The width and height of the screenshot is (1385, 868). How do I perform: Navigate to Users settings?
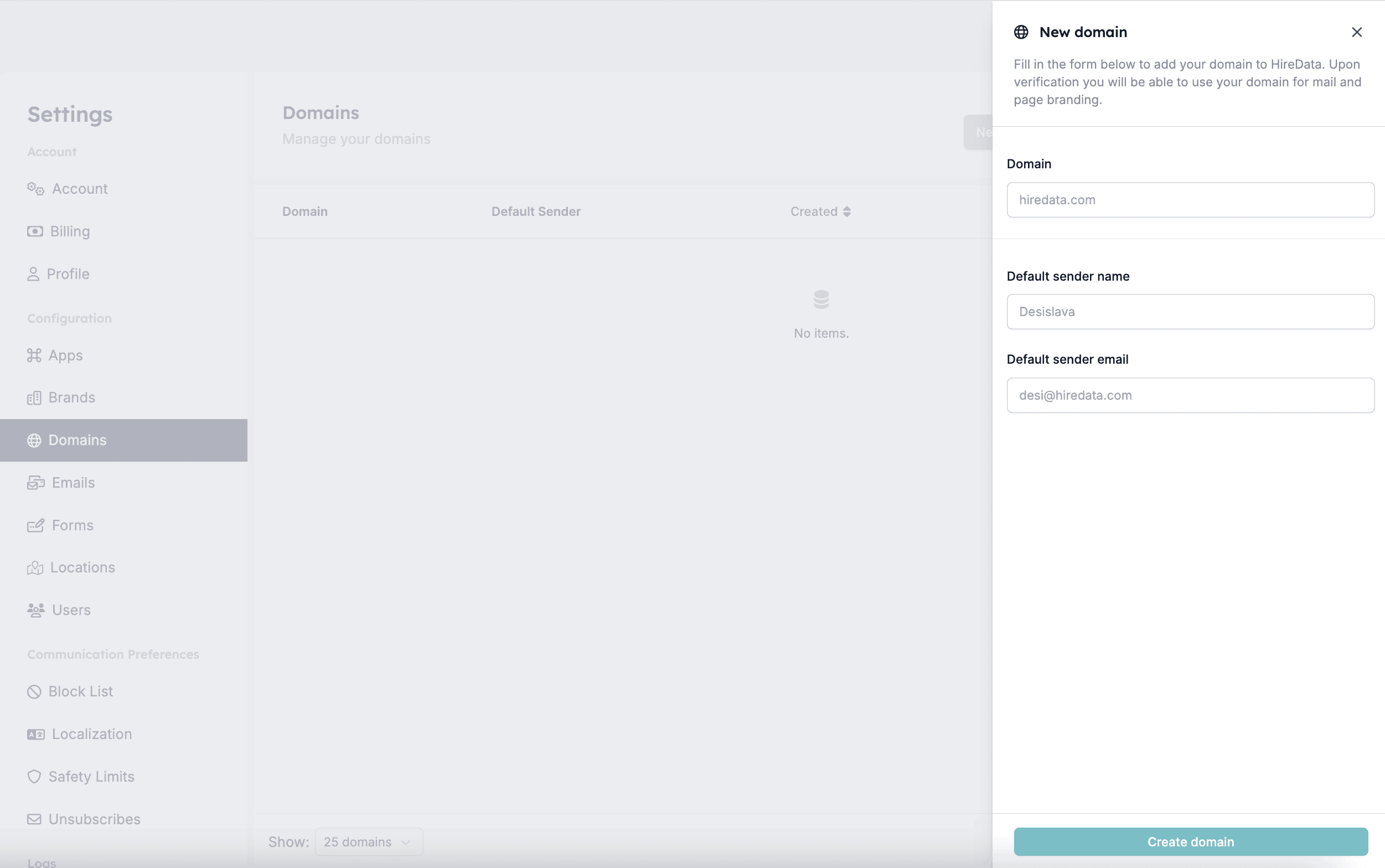(123, 610)
